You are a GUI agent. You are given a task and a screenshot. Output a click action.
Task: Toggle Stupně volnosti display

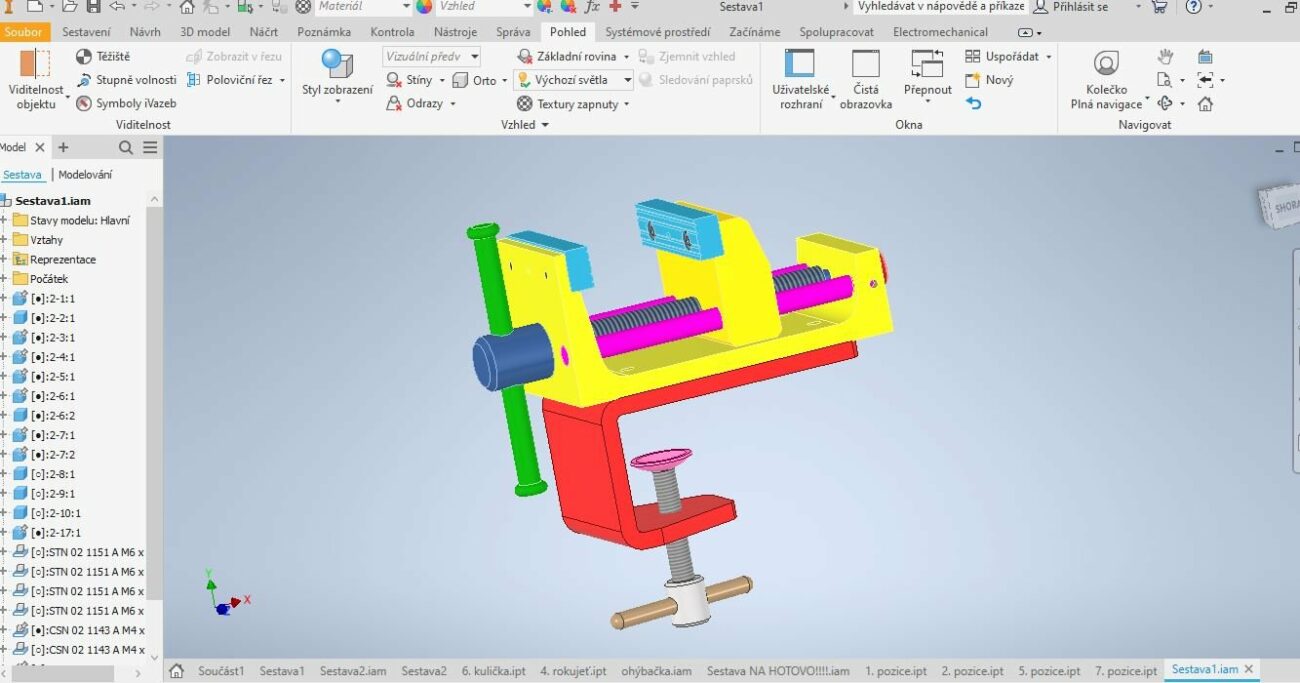click(x=84, y=80)
